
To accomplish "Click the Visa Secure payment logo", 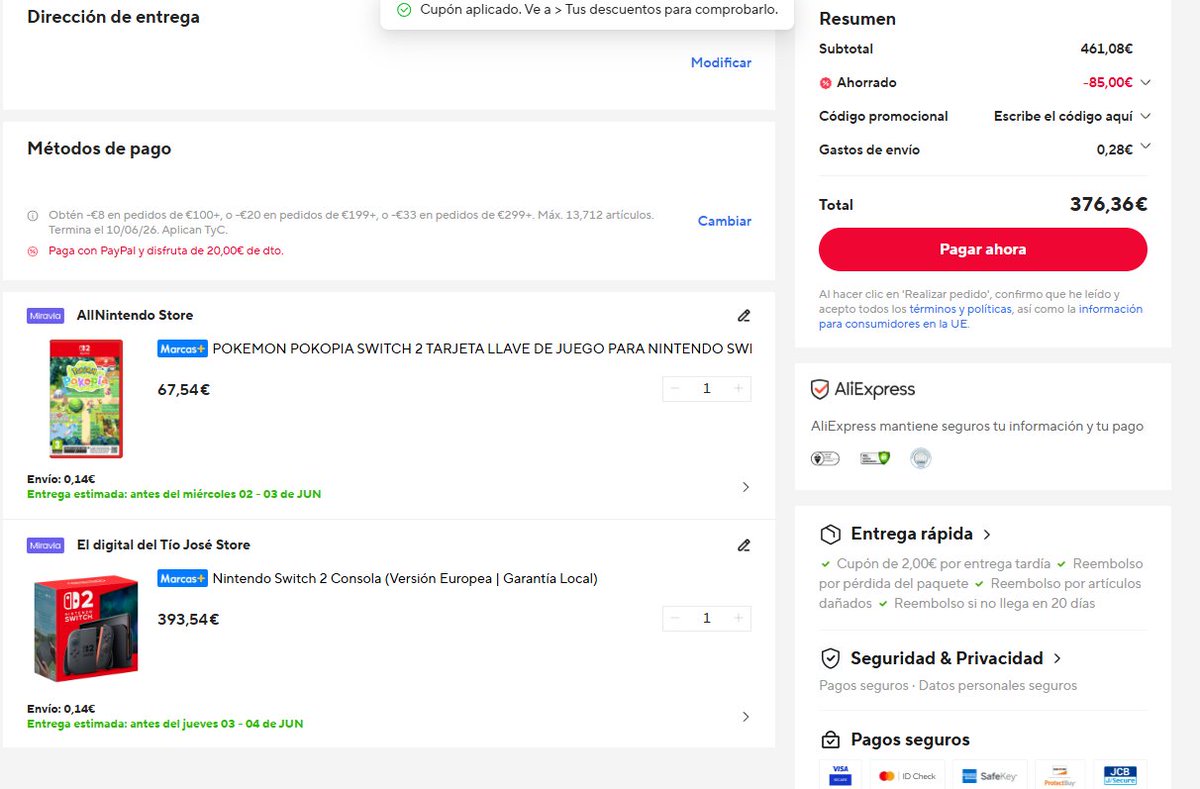I will click(840, 775).
